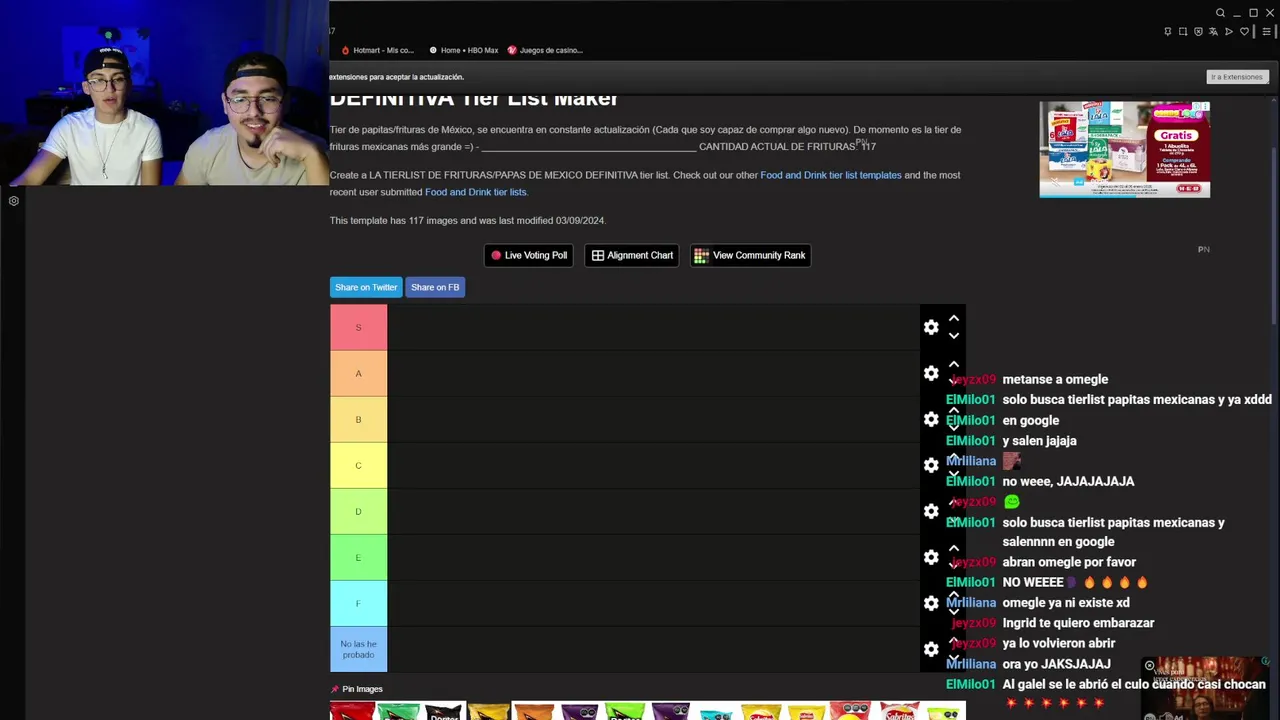Click the browser search magnifier icon

click(x=1220, y=13)
